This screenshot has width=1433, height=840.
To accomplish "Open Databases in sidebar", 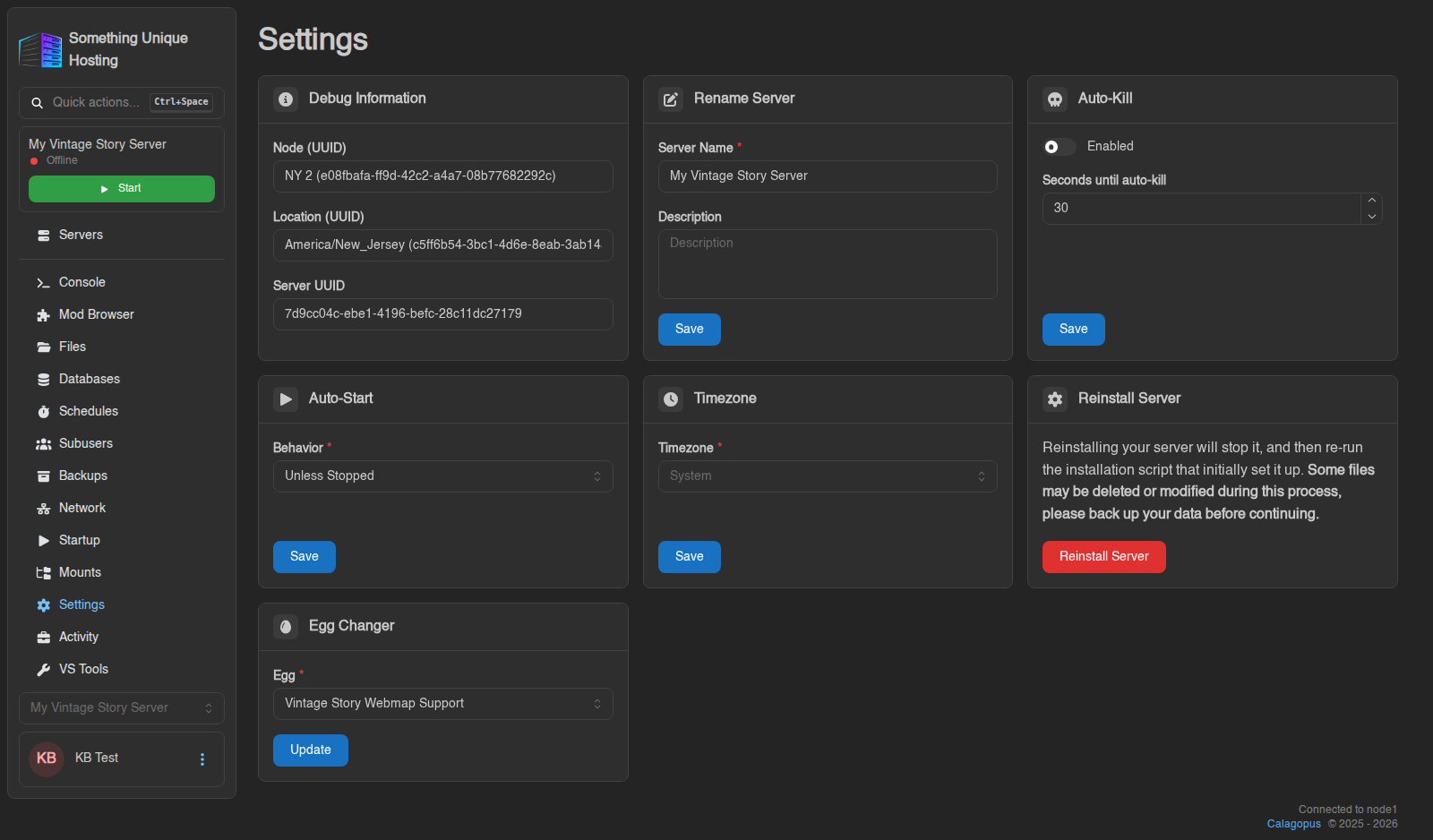I will [x=122, y=380].
